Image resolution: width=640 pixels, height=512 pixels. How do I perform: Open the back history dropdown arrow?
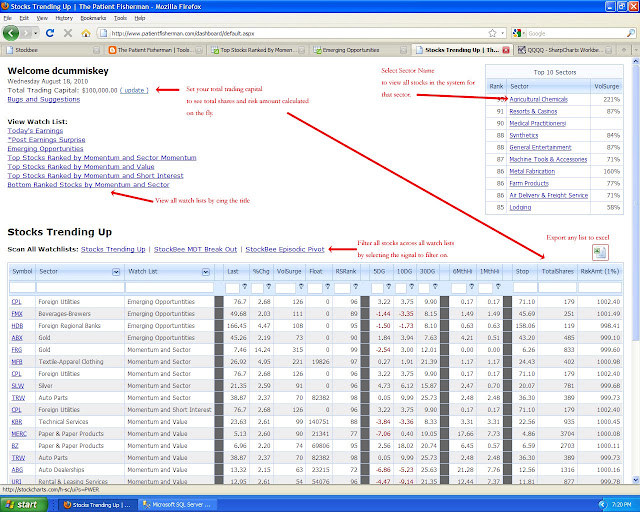point(36,33)
